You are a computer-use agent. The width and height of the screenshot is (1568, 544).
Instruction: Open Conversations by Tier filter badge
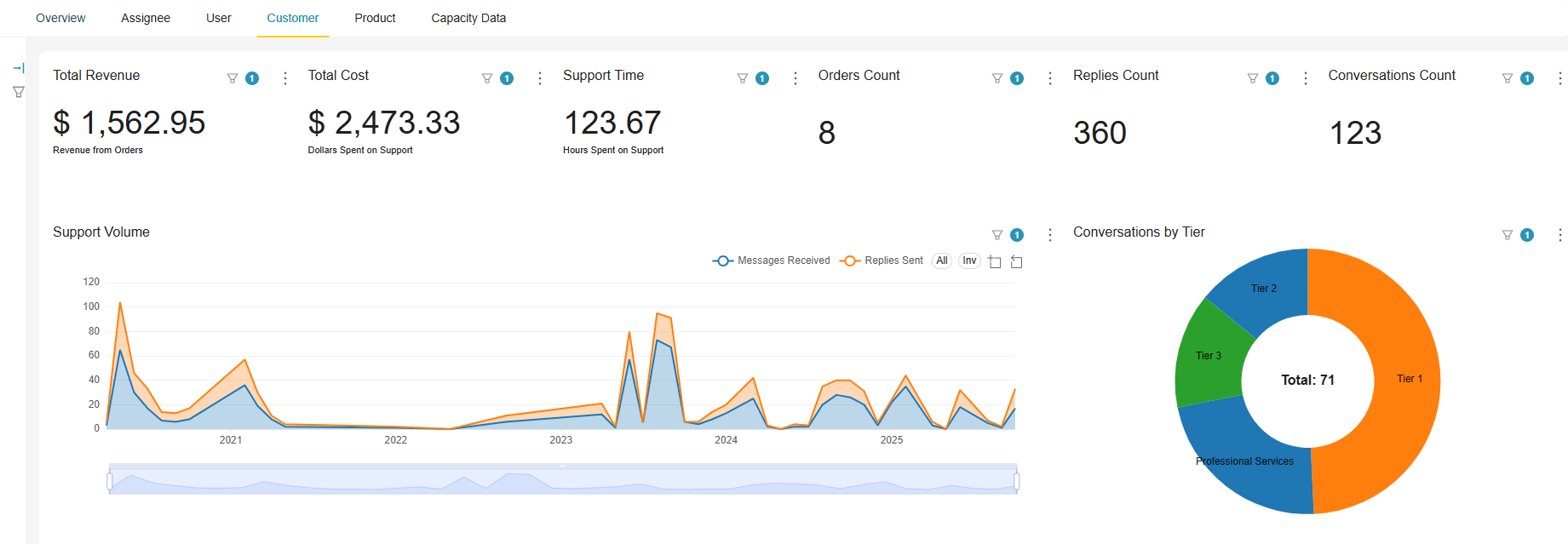(x=1527, y=235)
